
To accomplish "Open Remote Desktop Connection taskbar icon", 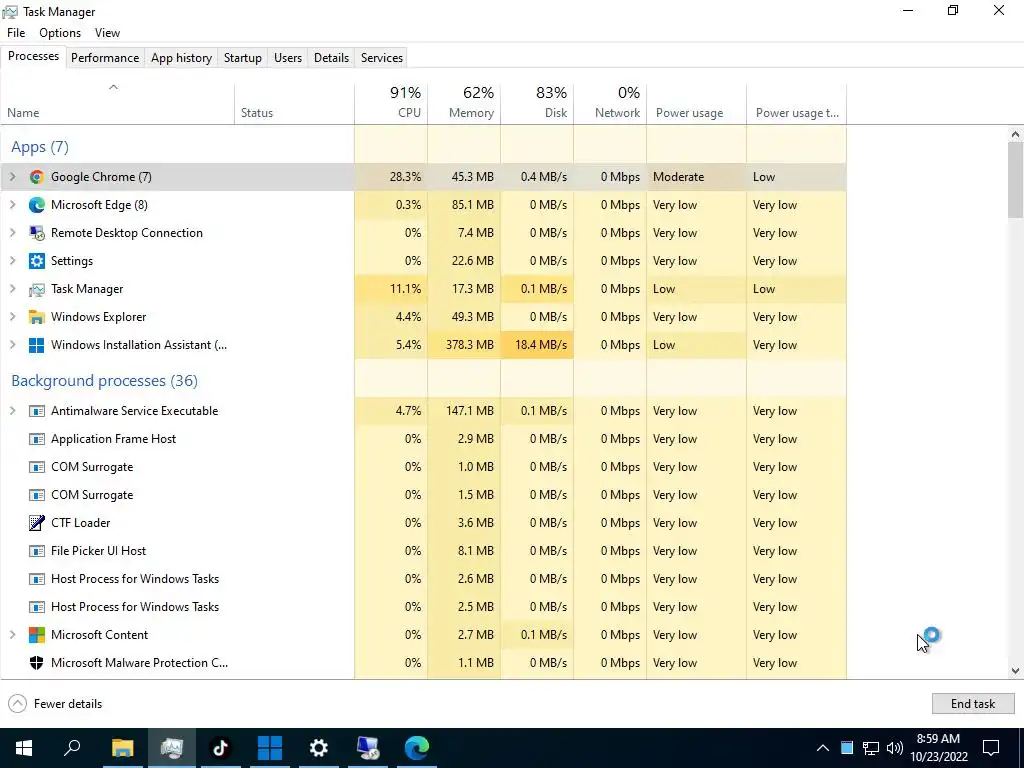I will point(368,748).
